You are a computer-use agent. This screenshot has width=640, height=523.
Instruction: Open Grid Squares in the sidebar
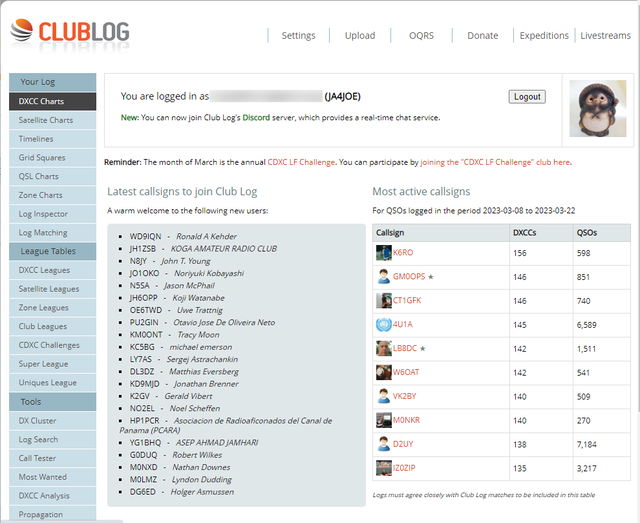point(53,158)
